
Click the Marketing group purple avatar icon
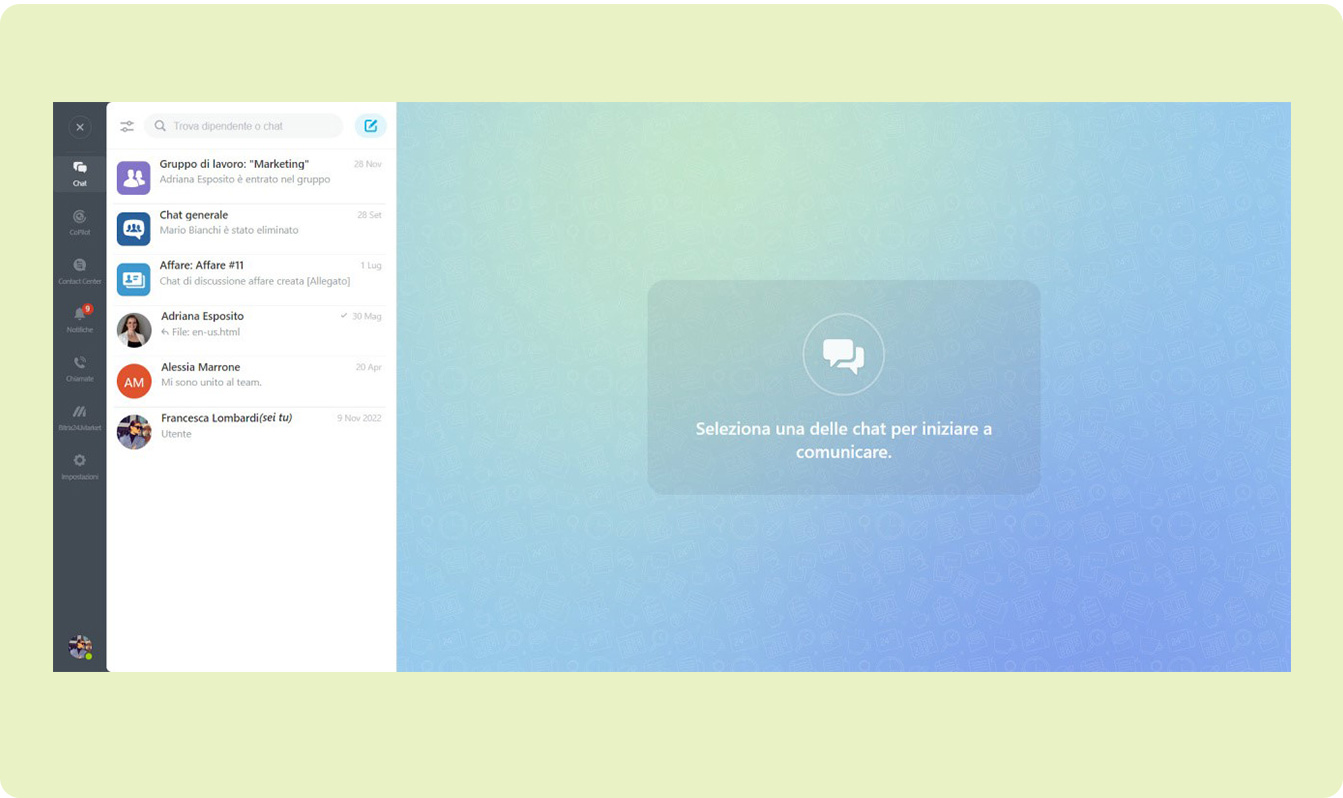(134, 178)
